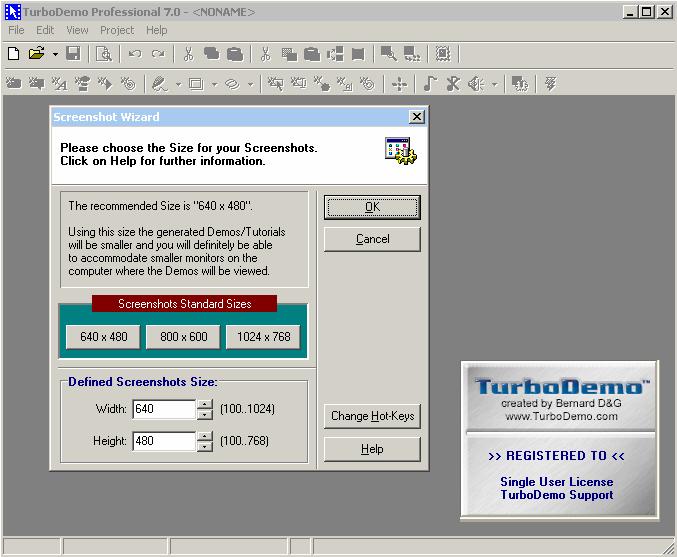Click the TurboDemo app icon in title bar
Image resolution: width=677 pixels, height=557 pixels.
pyautogui.click(x=13, y=12)
